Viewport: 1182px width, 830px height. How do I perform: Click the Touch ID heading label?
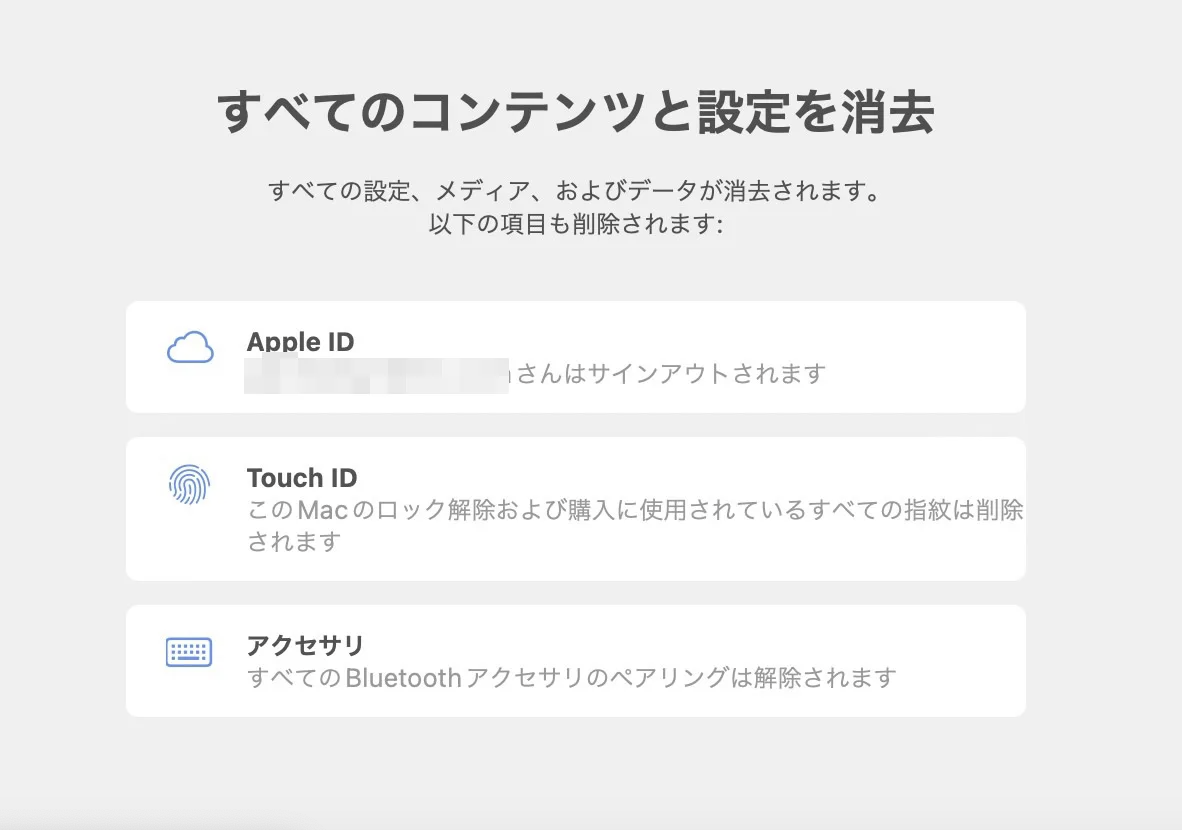pos(302,478)
